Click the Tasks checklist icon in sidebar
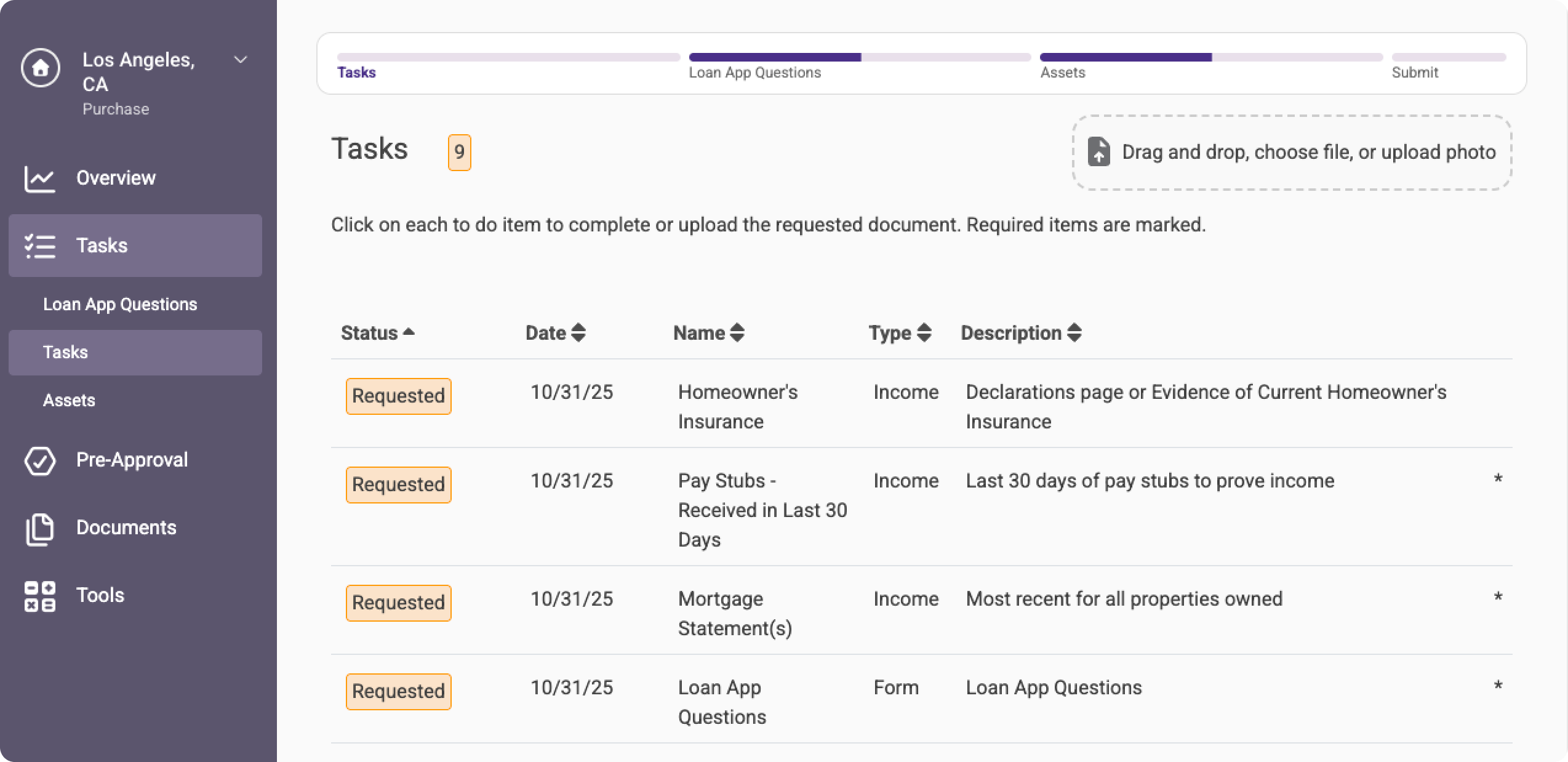The image size is (1568, 762). [40, 246]
